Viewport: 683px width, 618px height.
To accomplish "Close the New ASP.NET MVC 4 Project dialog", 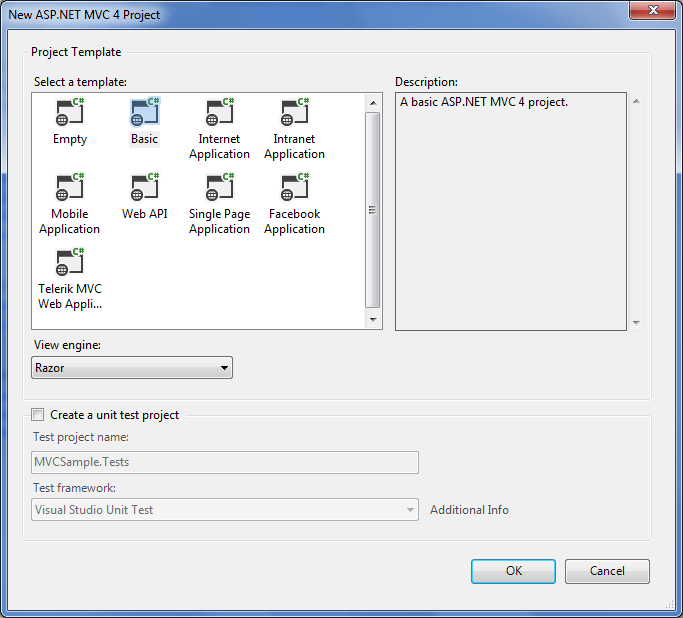I will tap(652, 10).
